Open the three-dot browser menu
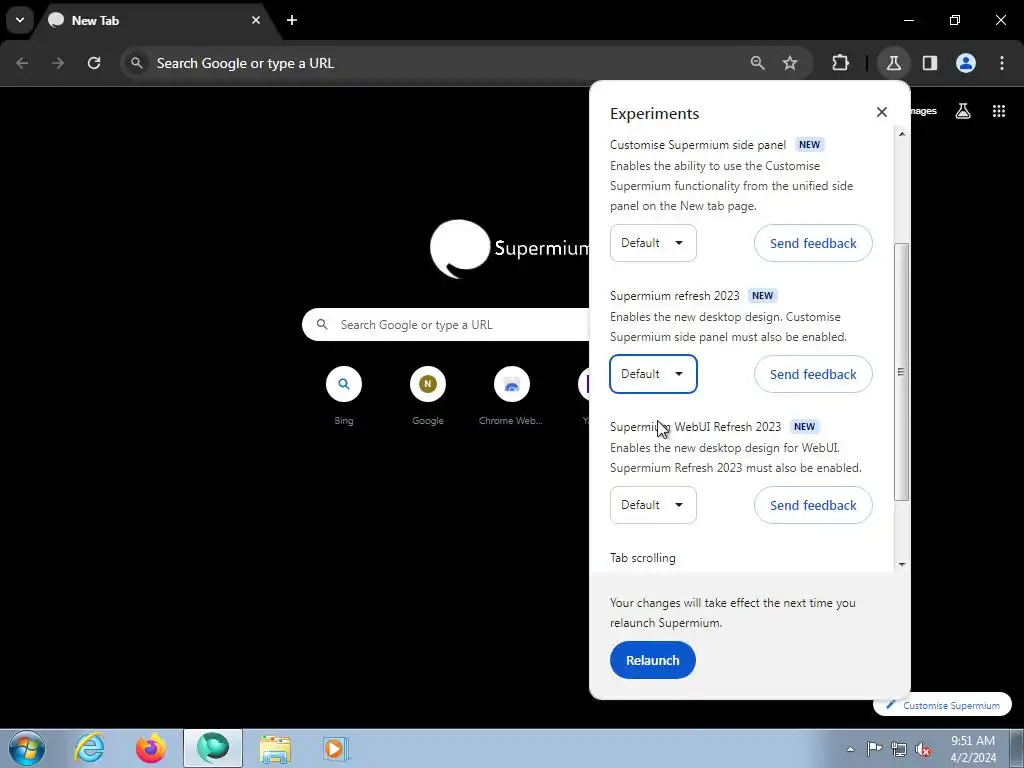 (1002, 63)
